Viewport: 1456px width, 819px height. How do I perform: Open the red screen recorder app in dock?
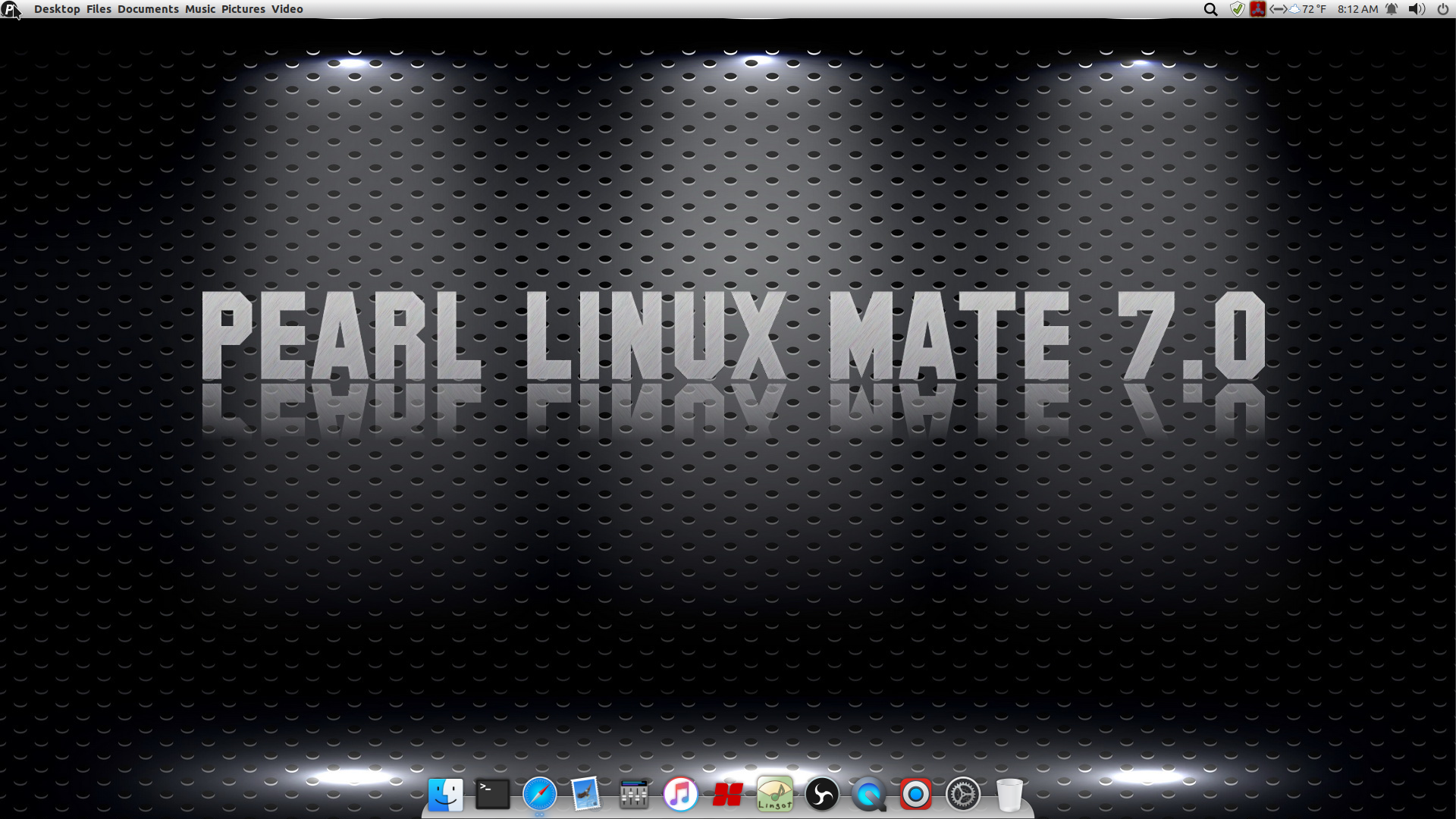point(915,795)
